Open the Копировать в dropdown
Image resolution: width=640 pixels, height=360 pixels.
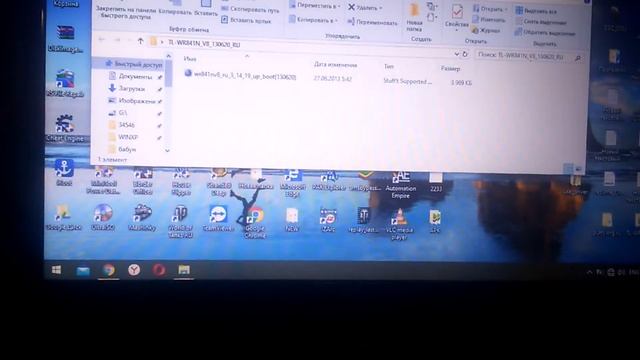[313, 20]
